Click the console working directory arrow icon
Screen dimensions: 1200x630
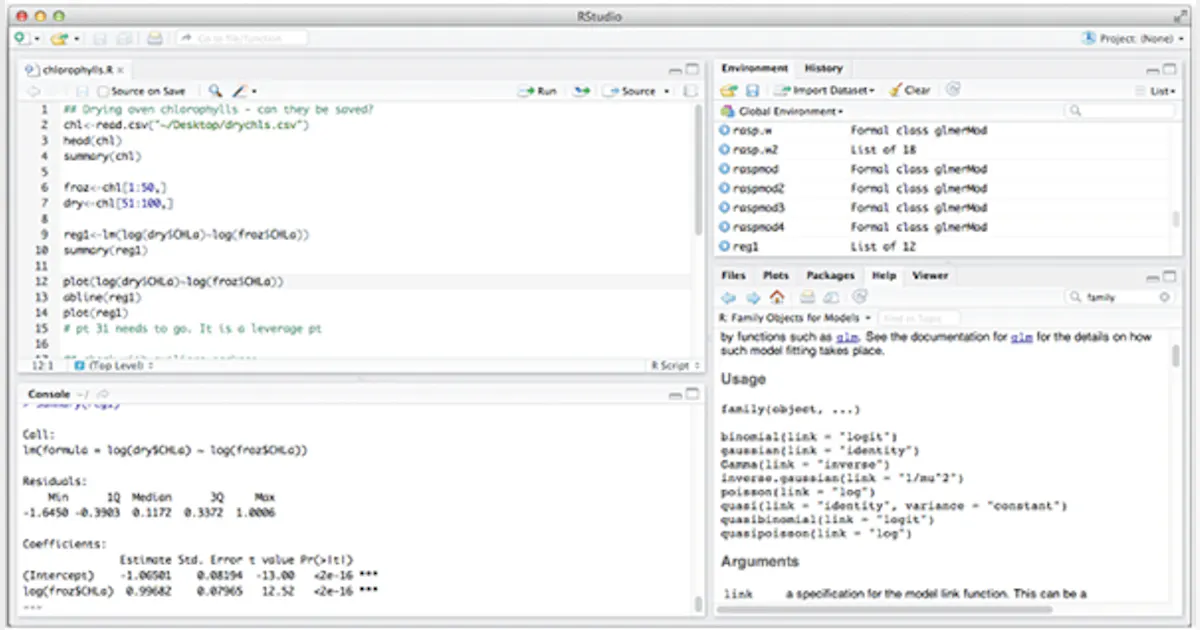coord(103,394)
